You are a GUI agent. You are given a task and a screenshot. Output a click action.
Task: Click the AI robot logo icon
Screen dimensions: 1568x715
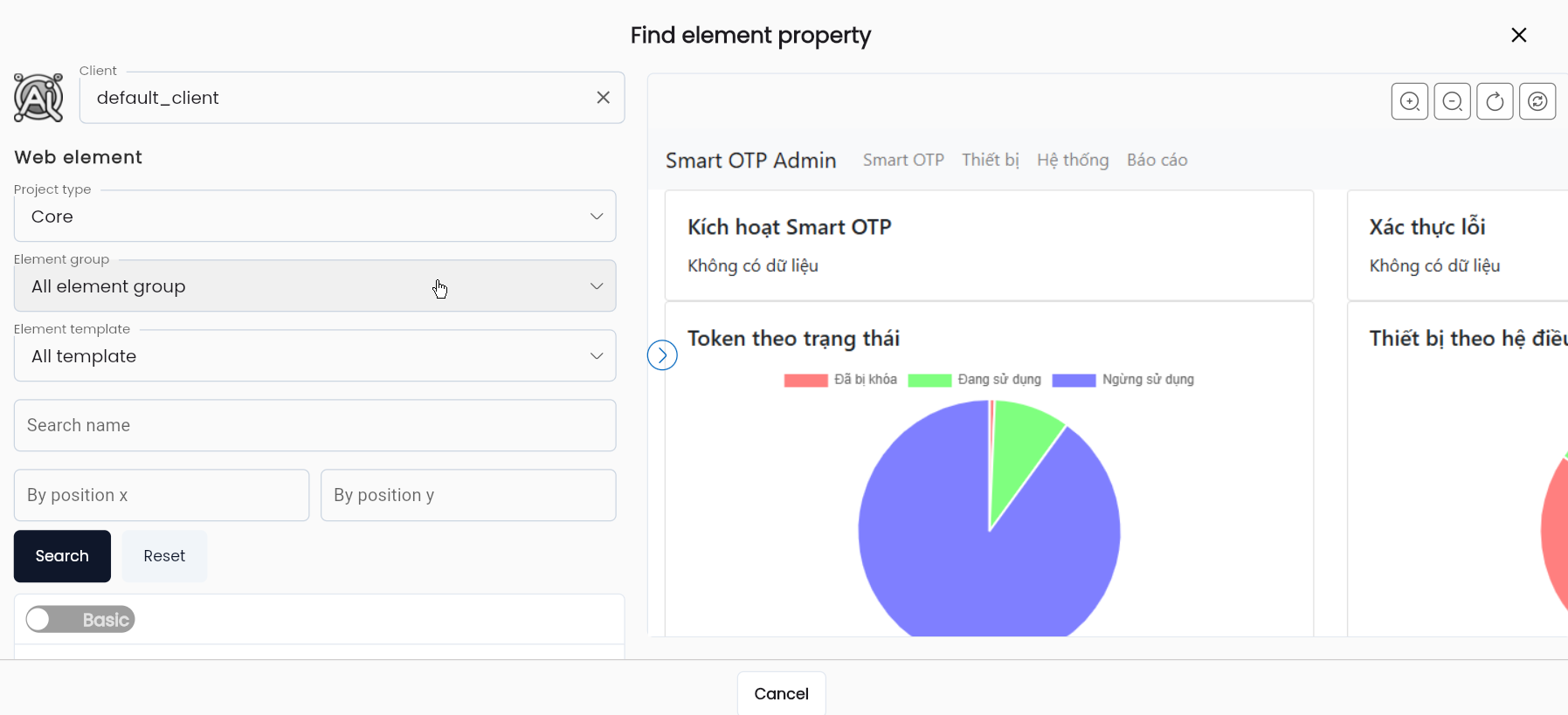38,98
